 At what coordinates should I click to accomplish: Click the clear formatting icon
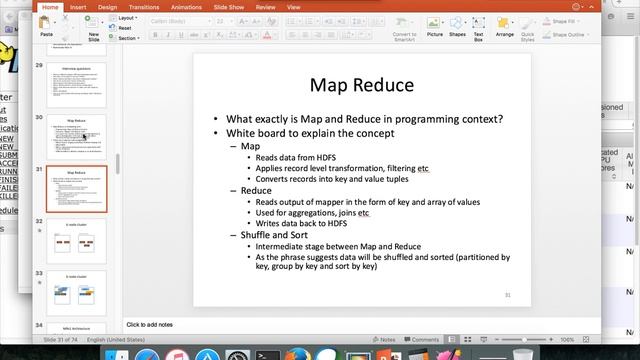(x=271, y=21)
